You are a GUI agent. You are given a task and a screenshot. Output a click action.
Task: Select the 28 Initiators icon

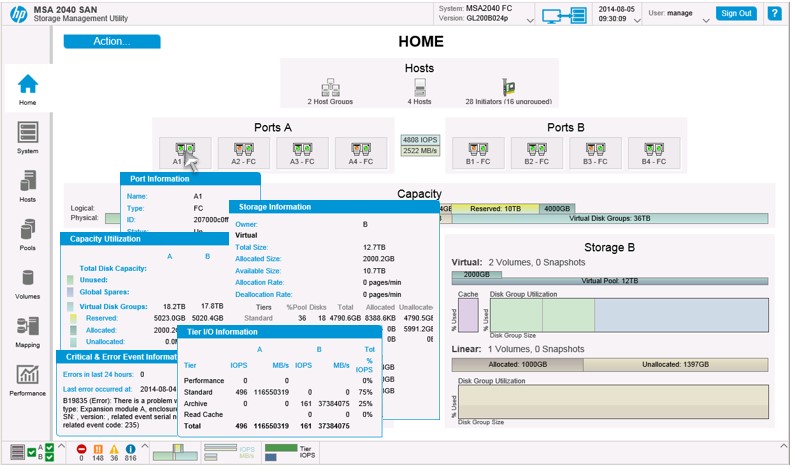click(x=508, y=88)
